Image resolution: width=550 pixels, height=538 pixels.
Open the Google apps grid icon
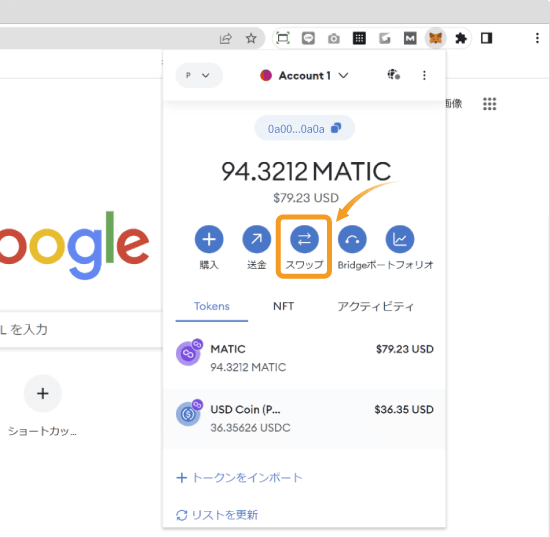489,104
